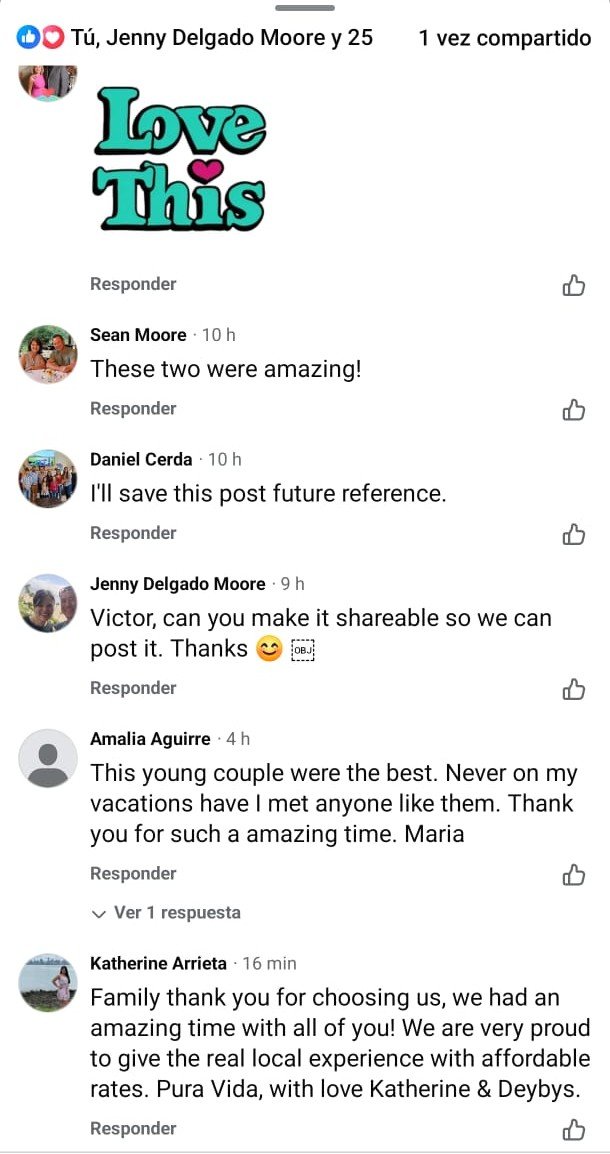This screenshot has width=610, height=1154.
Task: View who reacted: Tú, Jenny Delgado Moore y 25
Action: click(x=221, y=38)
